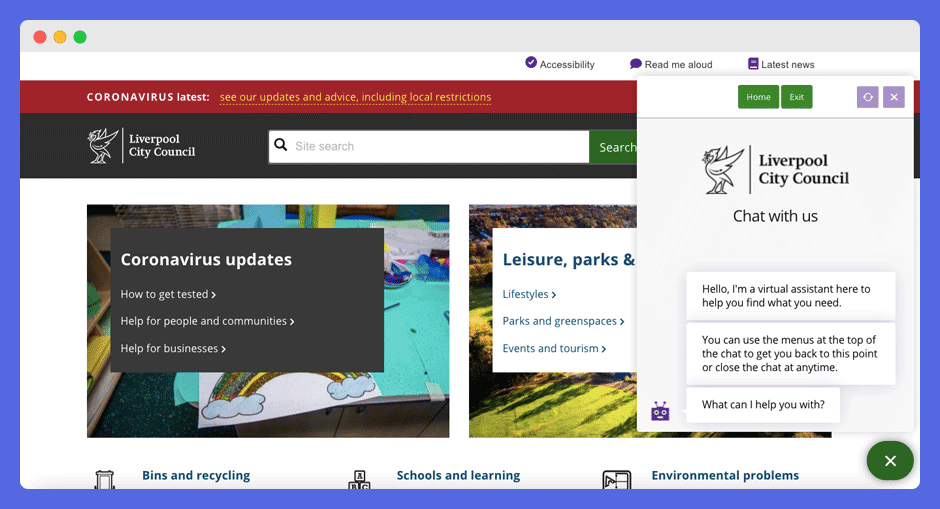
Task: Click 'CORONAVIRUS latest:' banner label
Action: point(148,97)
